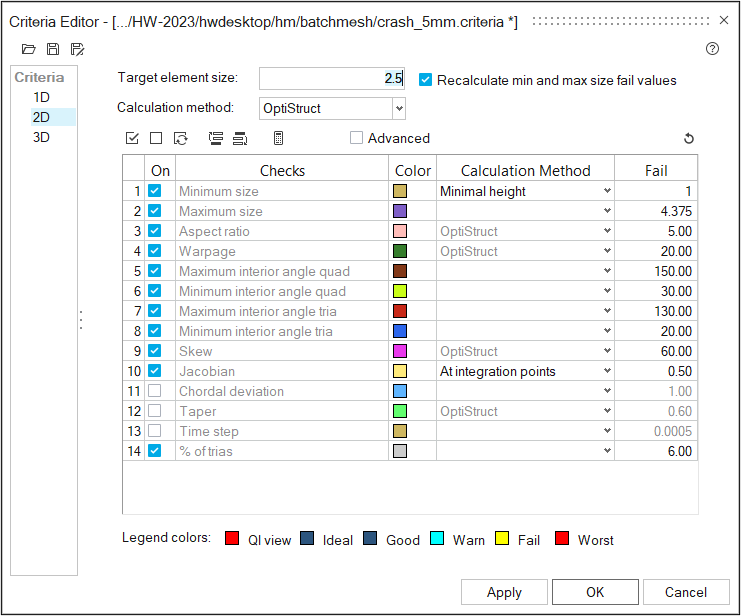Expand the Minimal height dropdown for Minimum size

606,191
